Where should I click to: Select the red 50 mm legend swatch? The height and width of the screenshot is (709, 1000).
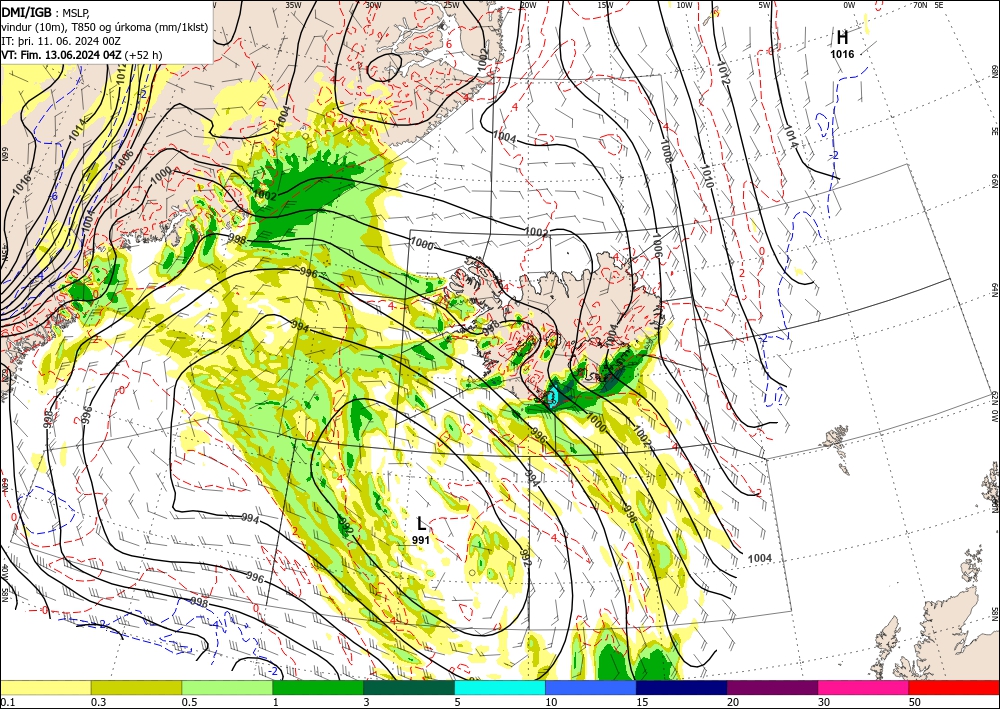click(x=954, y=687)
